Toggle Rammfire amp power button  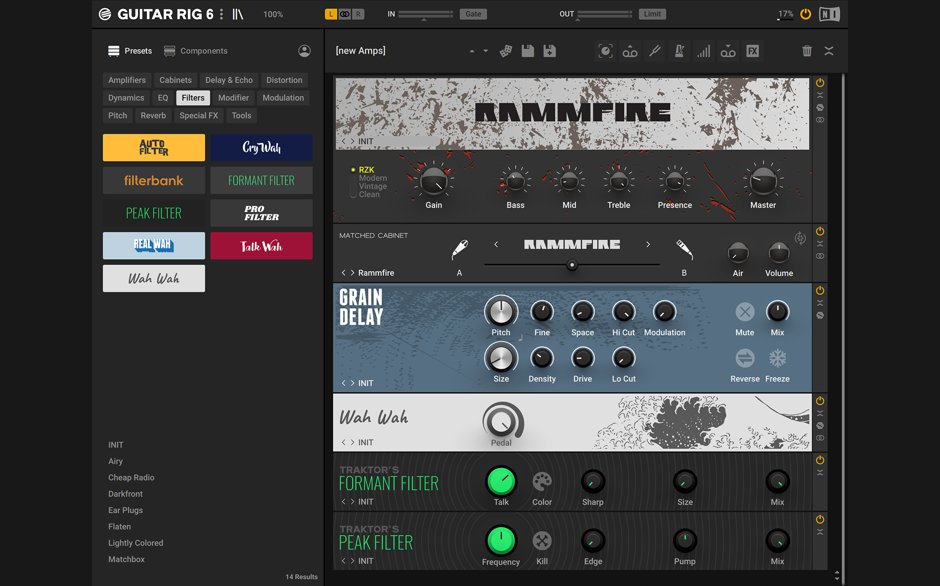pos(820,83)
